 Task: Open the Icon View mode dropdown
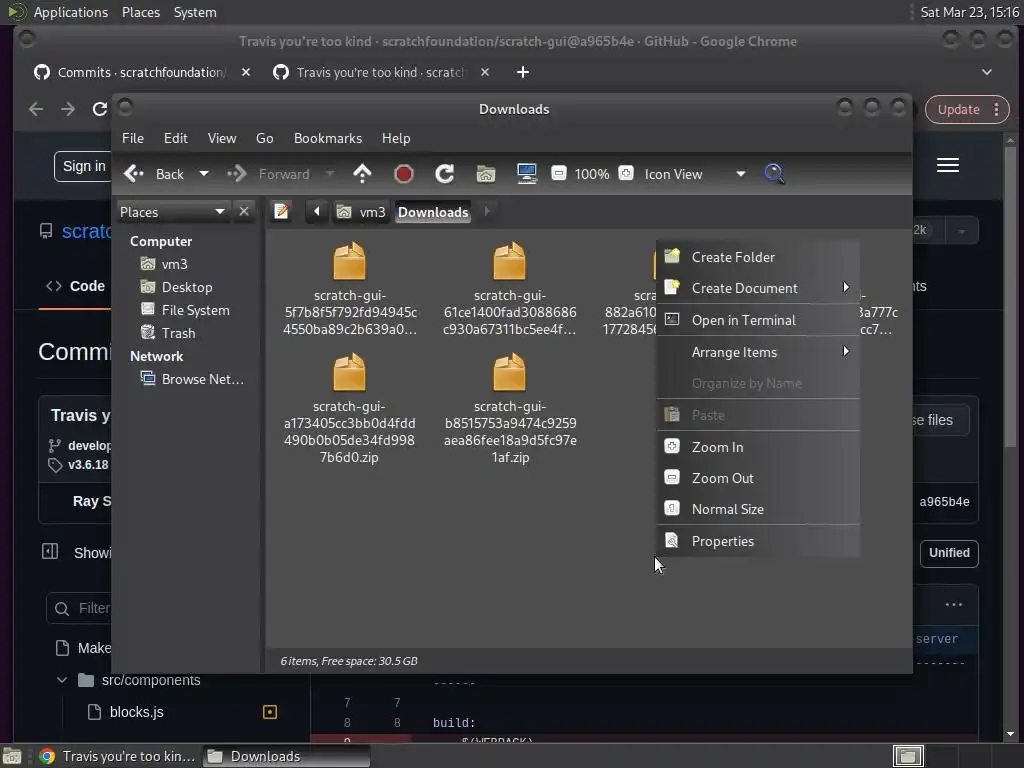(x=694, y=174)
